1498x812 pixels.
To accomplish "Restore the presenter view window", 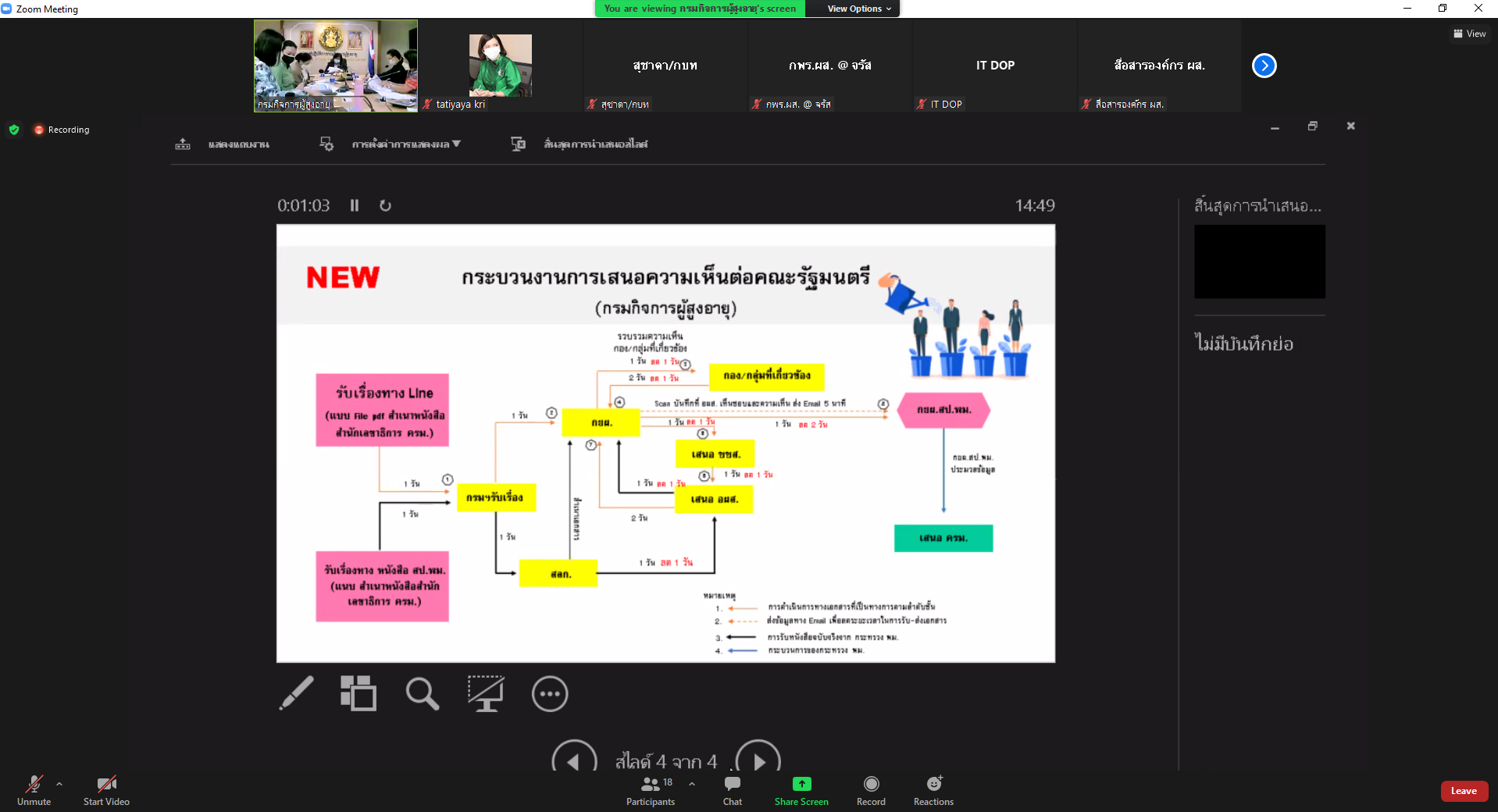I will tap(1312, 126).
